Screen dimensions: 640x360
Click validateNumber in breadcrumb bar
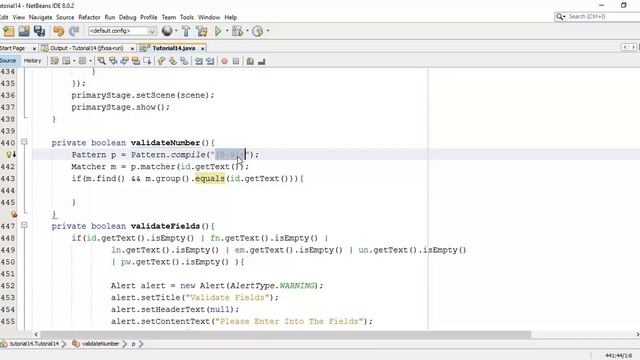coord(100,344)
